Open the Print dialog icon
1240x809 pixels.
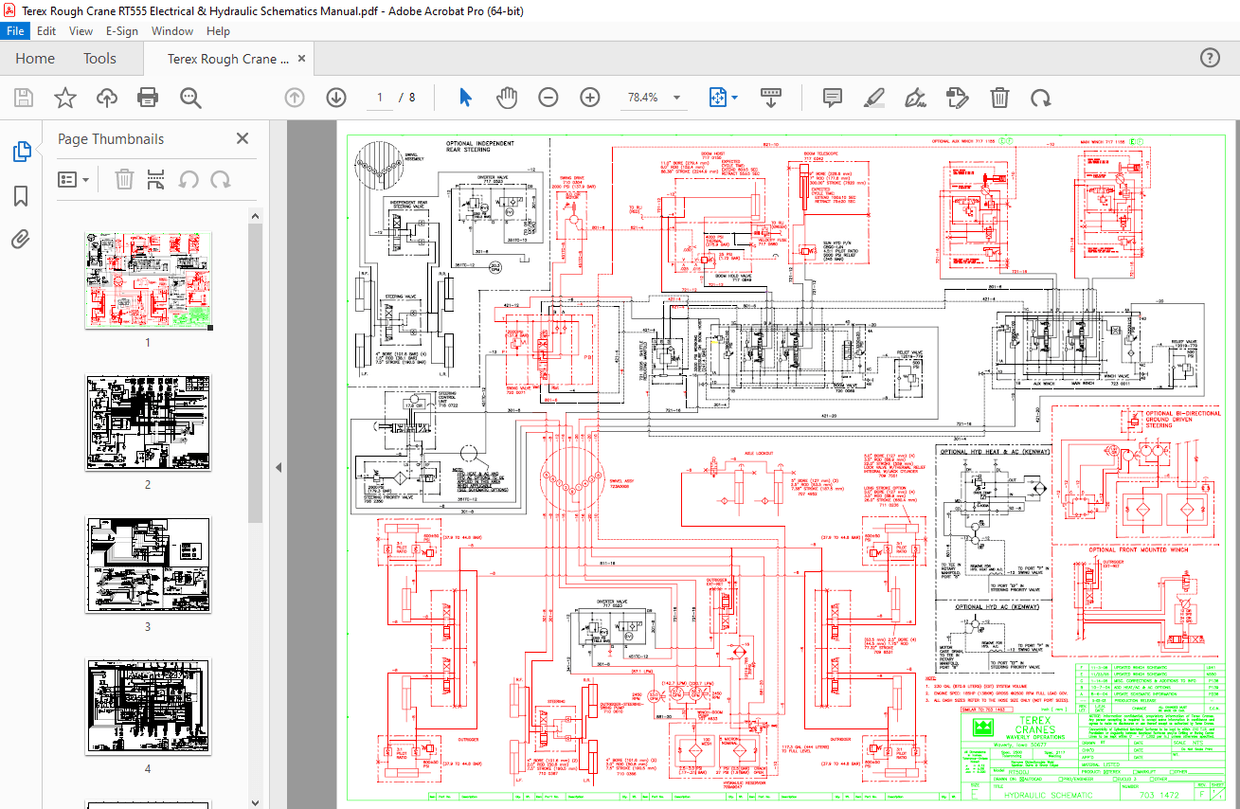point(148,97)
